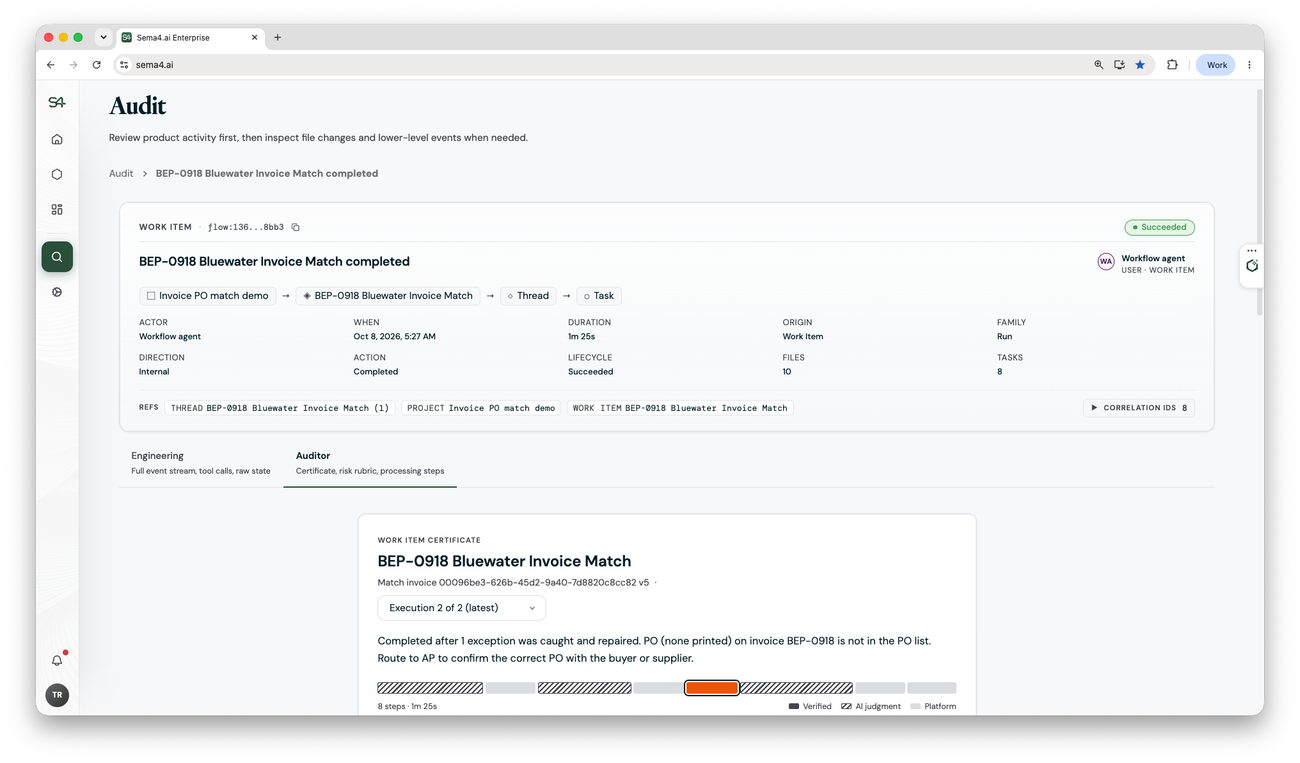
Task: Click the PROJECT Invoice PO match demo tag
Action: click(x=481, y=408)
